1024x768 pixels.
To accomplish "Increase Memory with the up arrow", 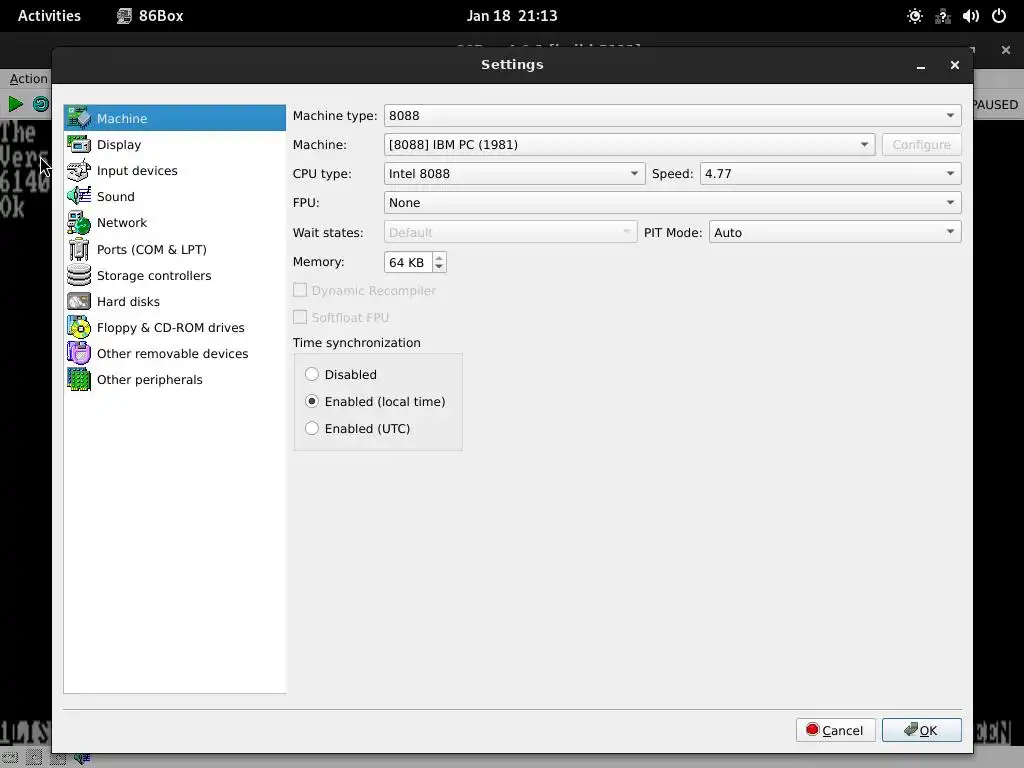I will point(439,257).
